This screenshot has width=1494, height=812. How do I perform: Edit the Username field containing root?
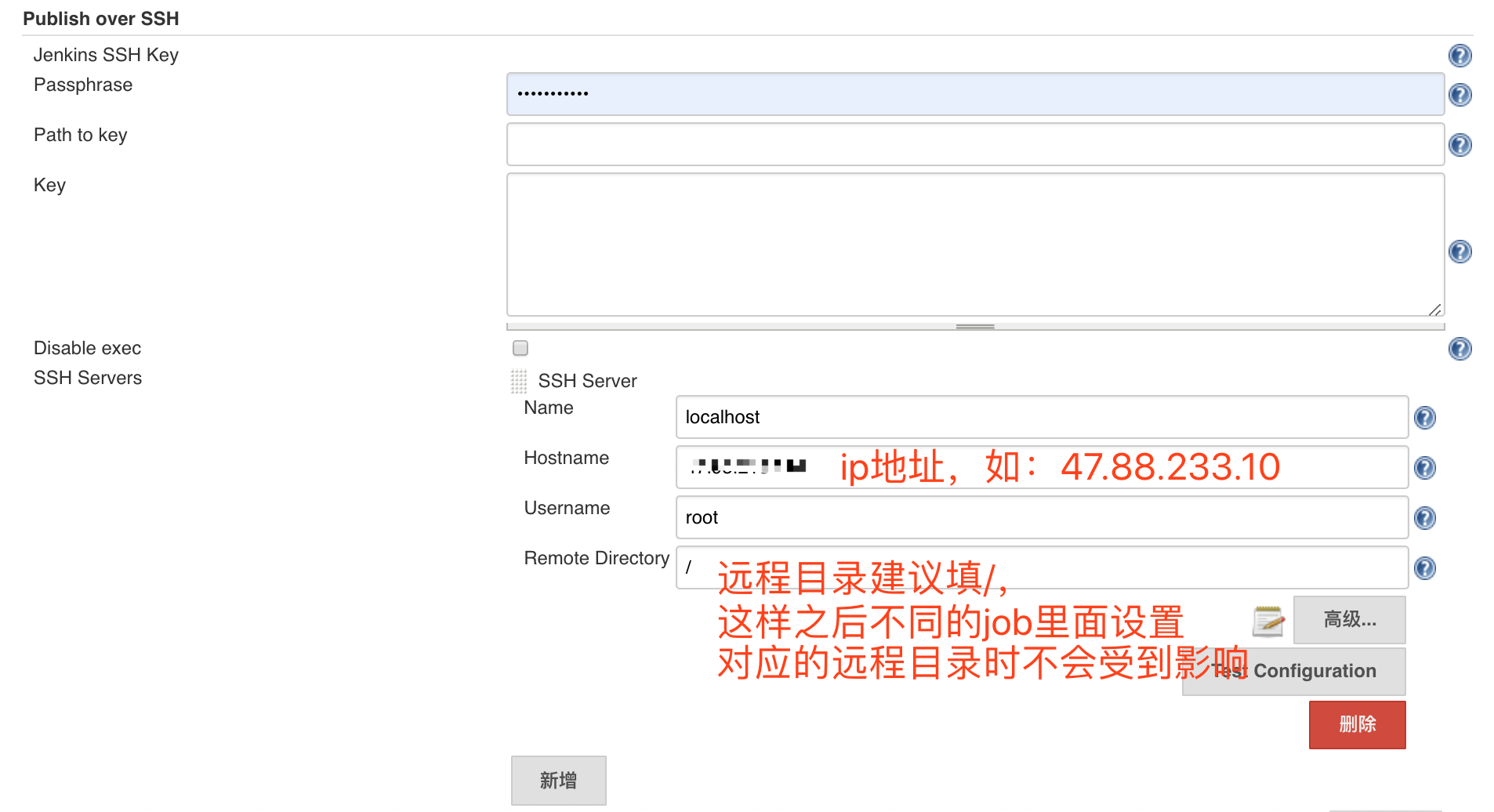coord(1042,517)
